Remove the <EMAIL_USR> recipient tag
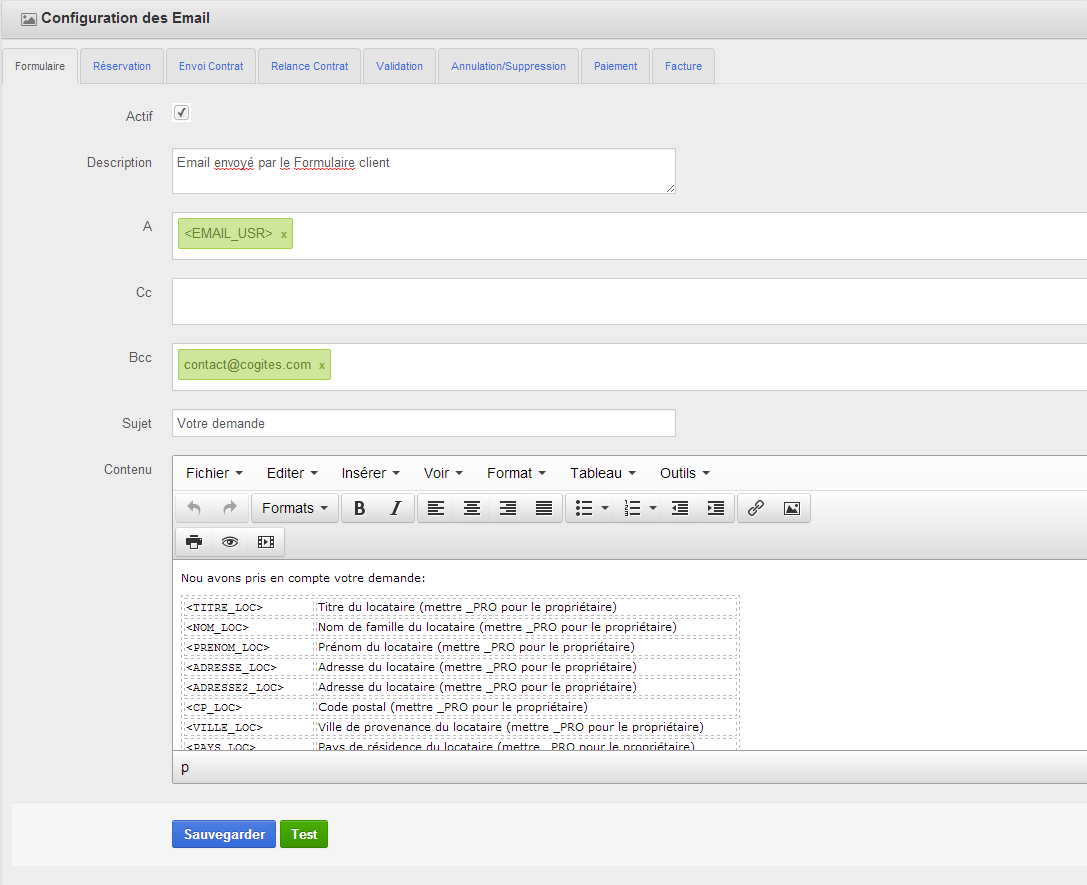The image size is (1087, 885). (284, 234)
